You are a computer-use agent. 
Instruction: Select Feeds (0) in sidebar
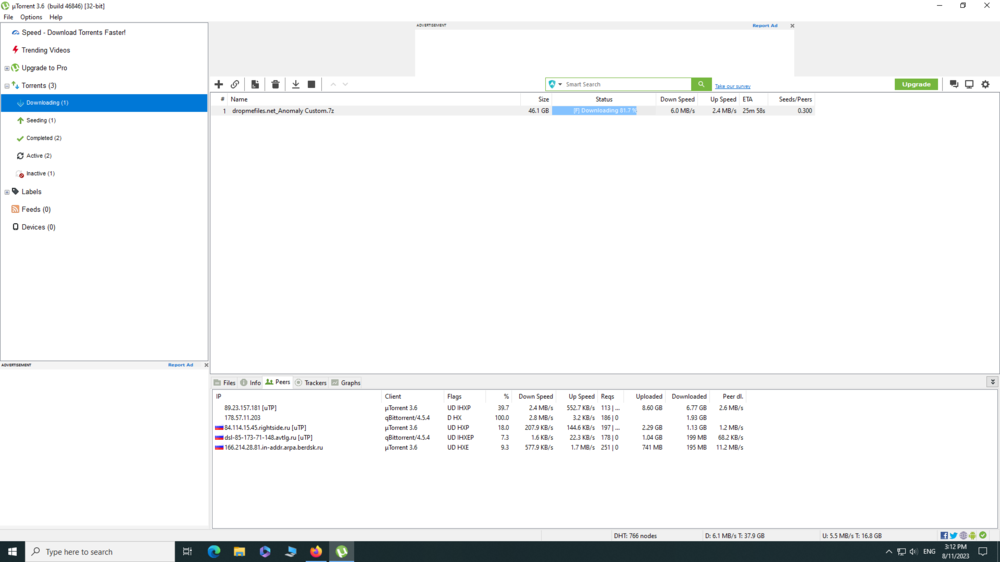point(36,209)
